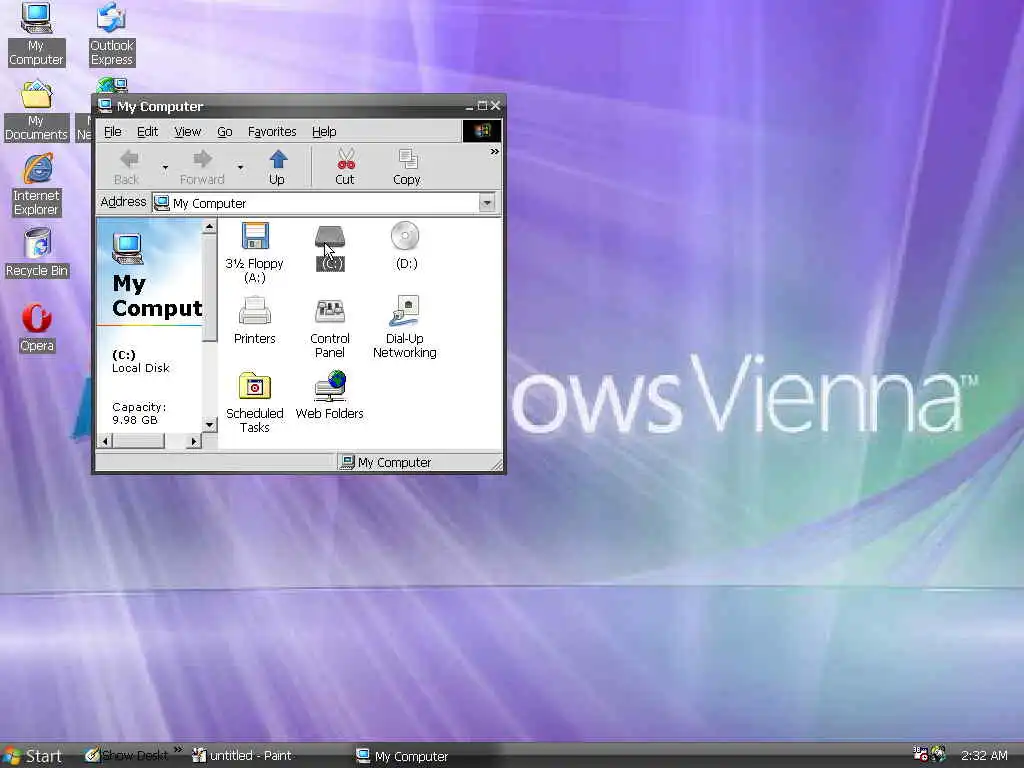The height and width of the screenshot is (768, 1024).
Task: Open the Address bar dropdown list
Action: (487, 203)
